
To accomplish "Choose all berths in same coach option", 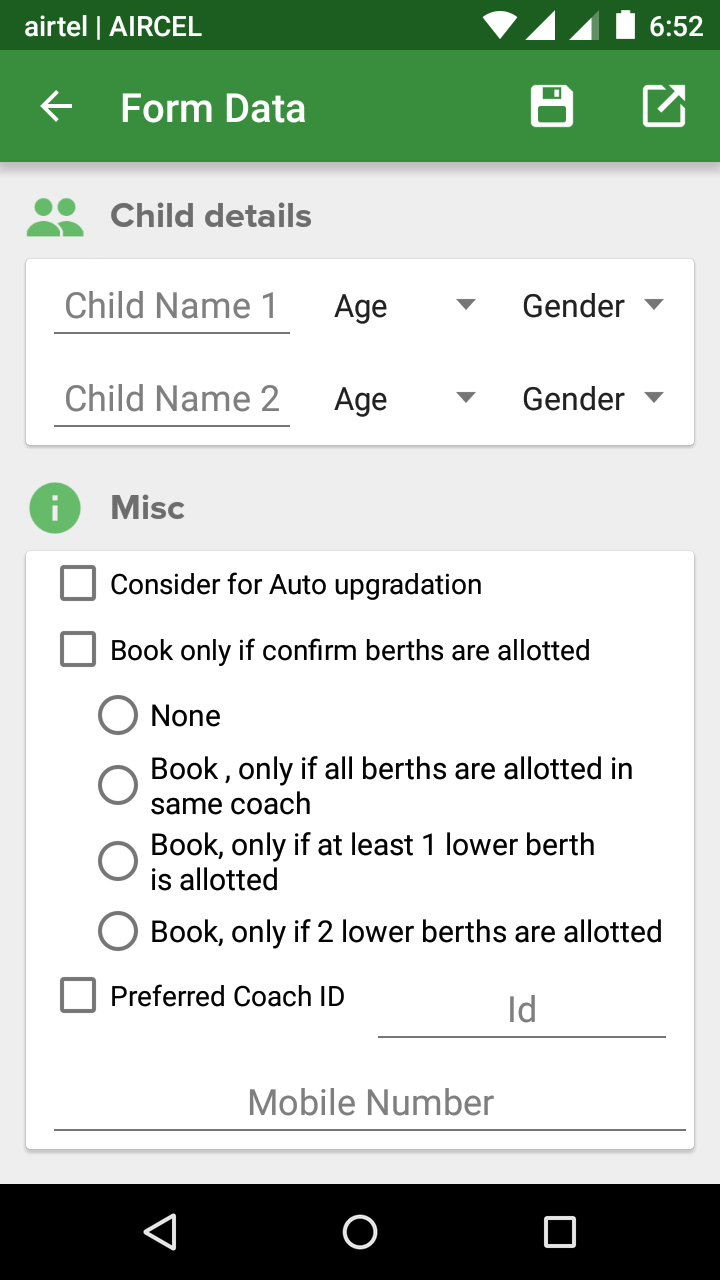I will (118, 786).
